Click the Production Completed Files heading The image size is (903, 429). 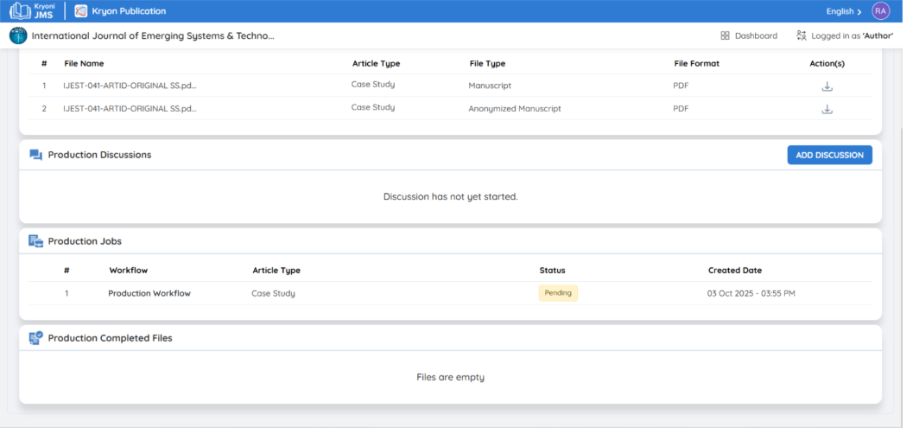110,338
